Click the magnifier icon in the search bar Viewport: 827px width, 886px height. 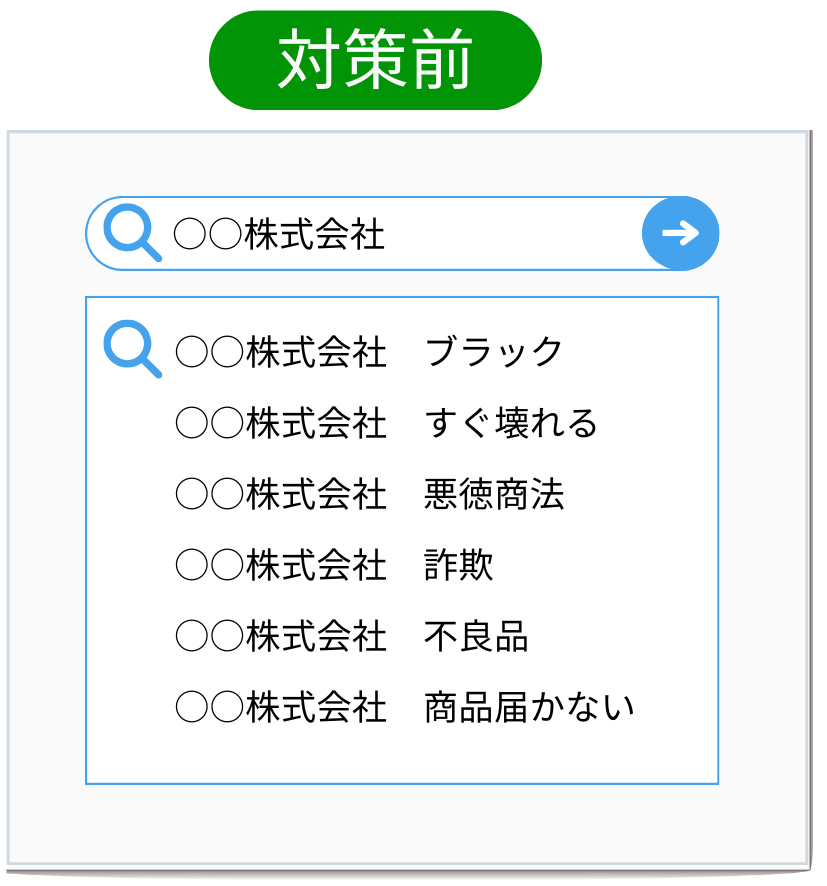[131, 233]
